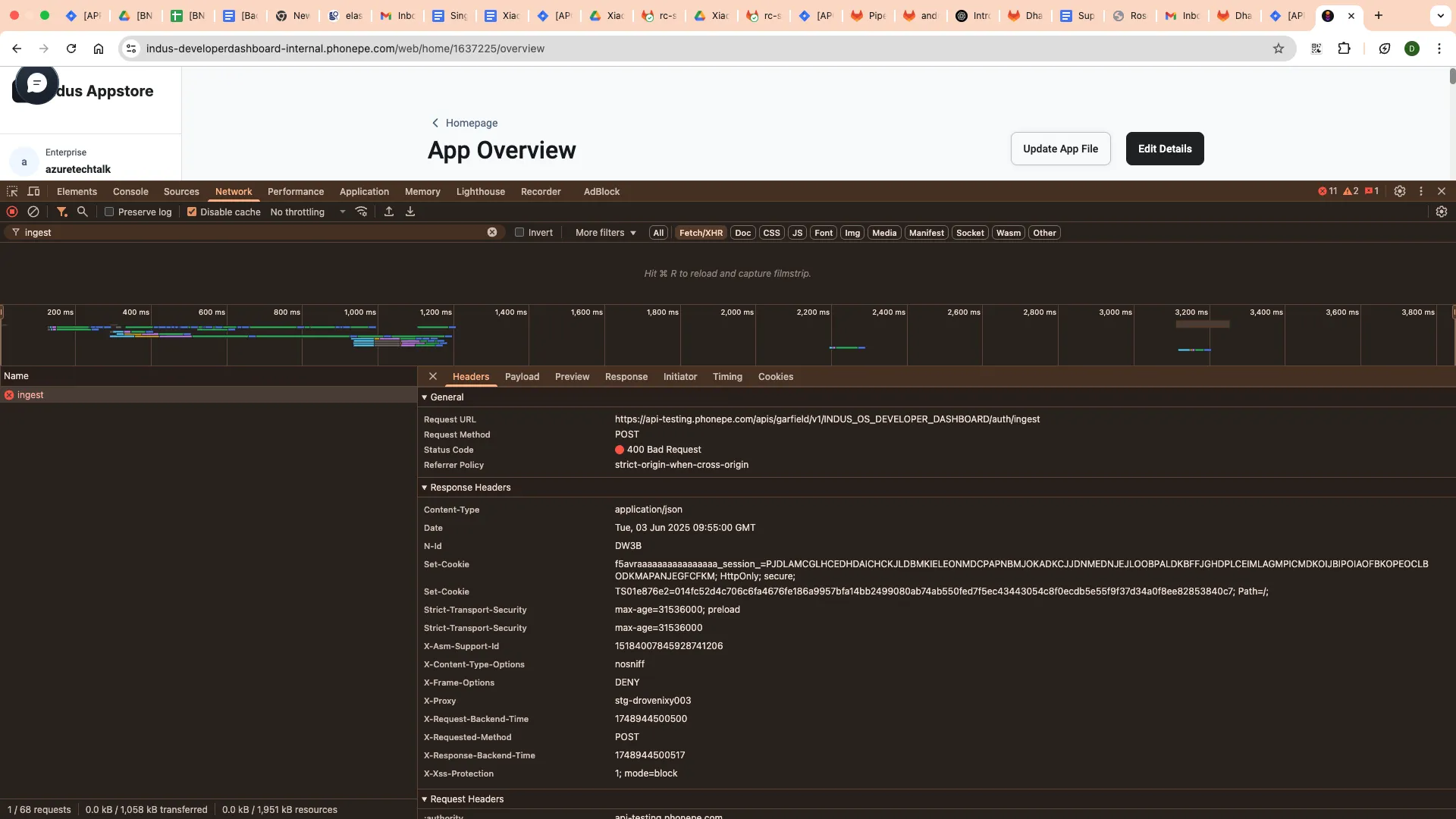The image size is (1456, 819).
Task: Reload the page in the browser toolbar
Action: (x=71, y=49)
